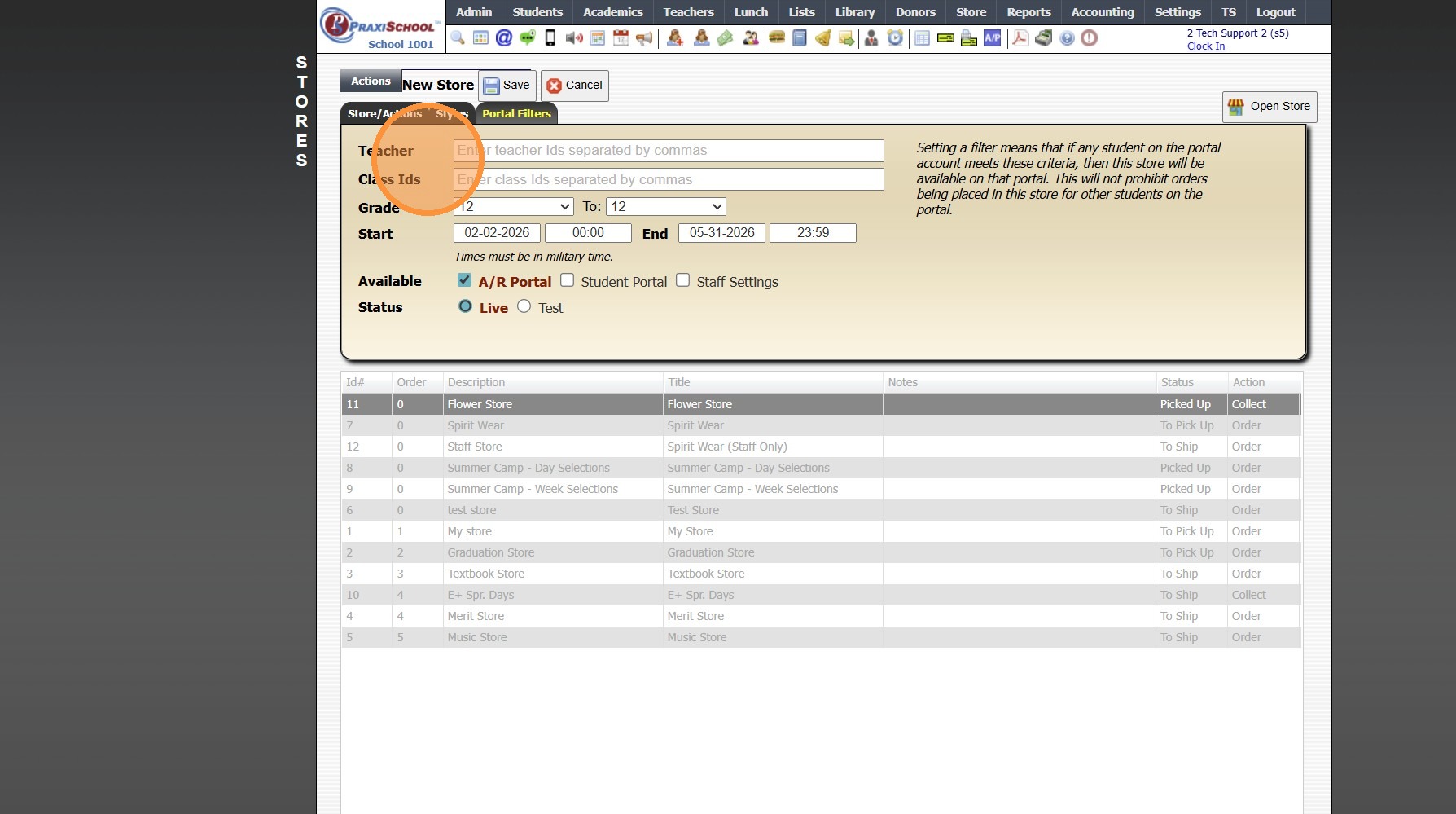The height and width of the screenshot is (814, 1456).
Task: Select the Merit Store description cell
Action: [x=553, y=616]
